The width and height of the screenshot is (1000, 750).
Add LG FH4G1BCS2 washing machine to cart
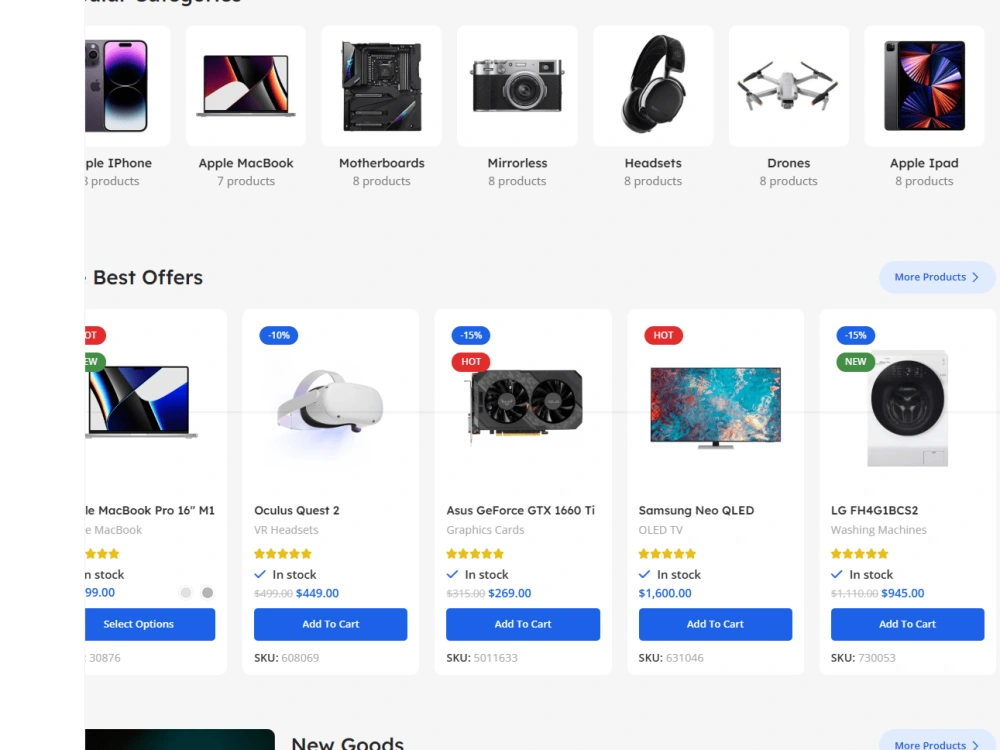coord(907,624)
